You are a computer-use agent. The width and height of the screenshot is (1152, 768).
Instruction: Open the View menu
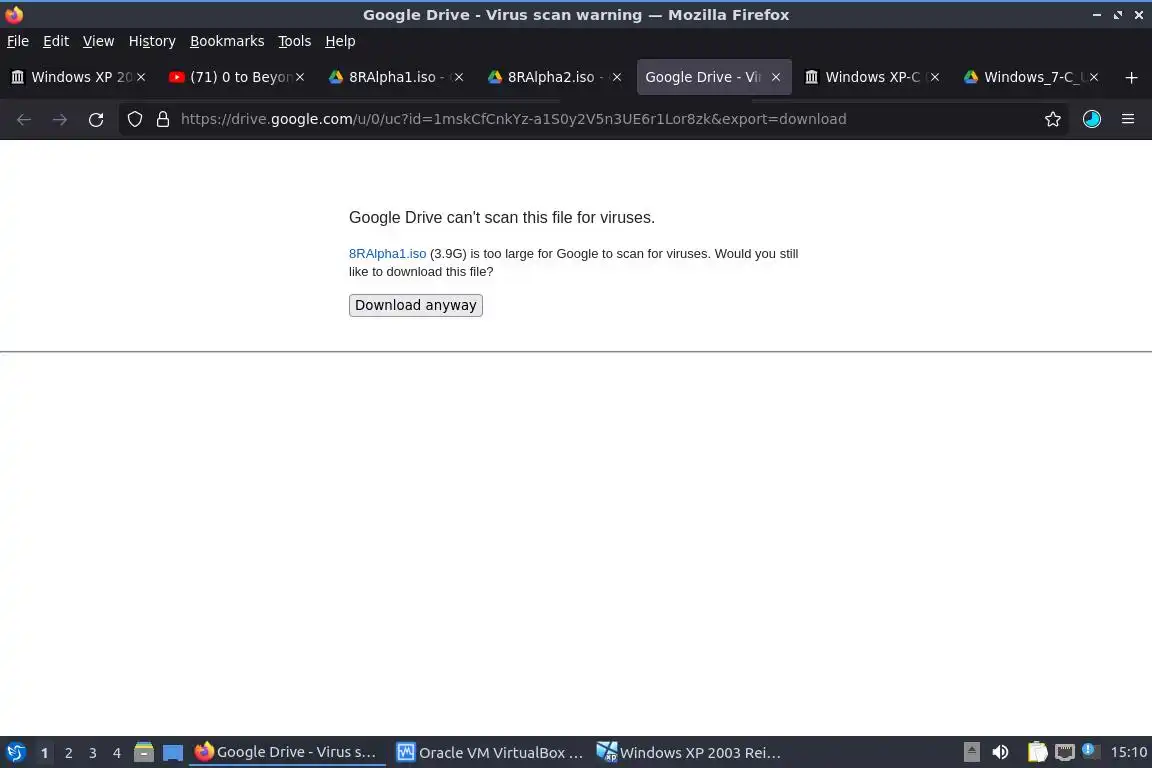pos(98,41)
